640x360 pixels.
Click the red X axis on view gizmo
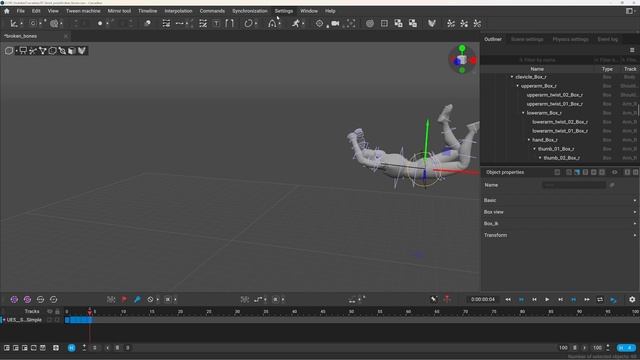click(473, 60)
